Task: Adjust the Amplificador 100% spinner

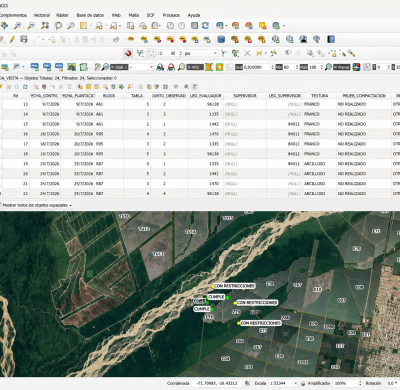Action: (x=360, y=383)
